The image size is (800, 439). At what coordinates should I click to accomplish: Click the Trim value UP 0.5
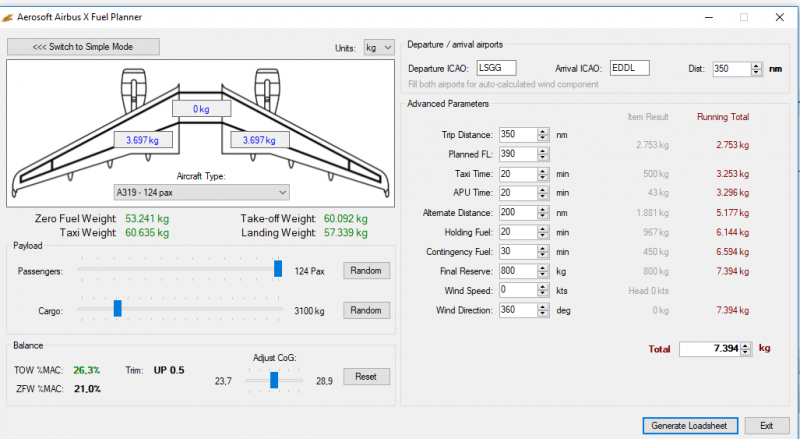[x=169, y=370]
